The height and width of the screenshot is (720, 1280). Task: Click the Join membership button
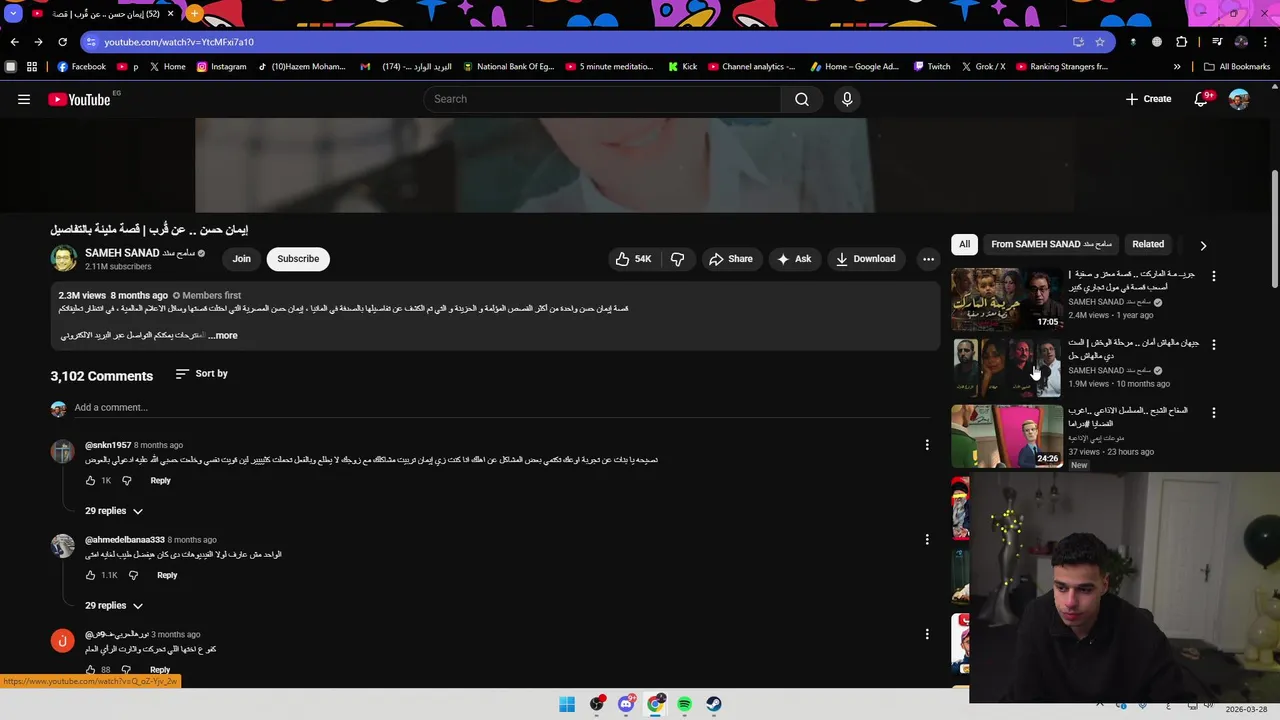tap(242, 259)
